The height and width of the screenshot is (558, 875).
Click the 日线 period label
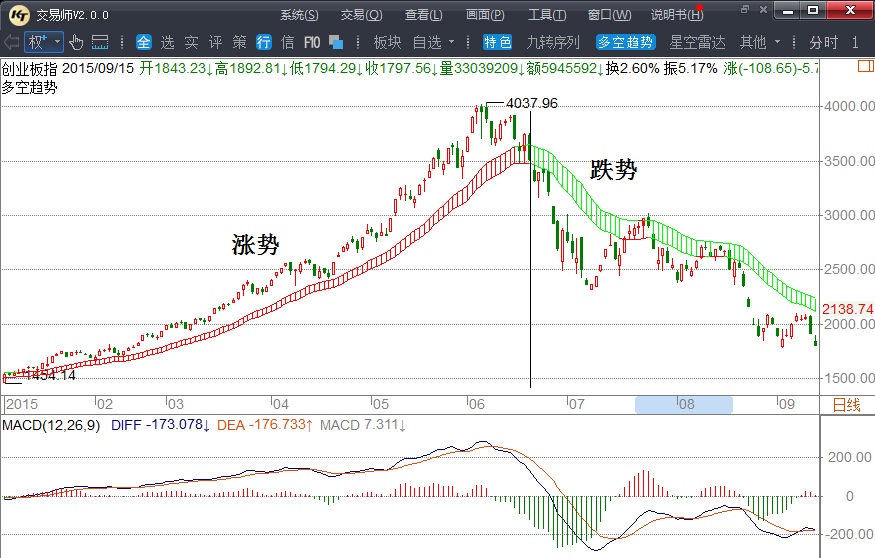[x=846, y=405]
